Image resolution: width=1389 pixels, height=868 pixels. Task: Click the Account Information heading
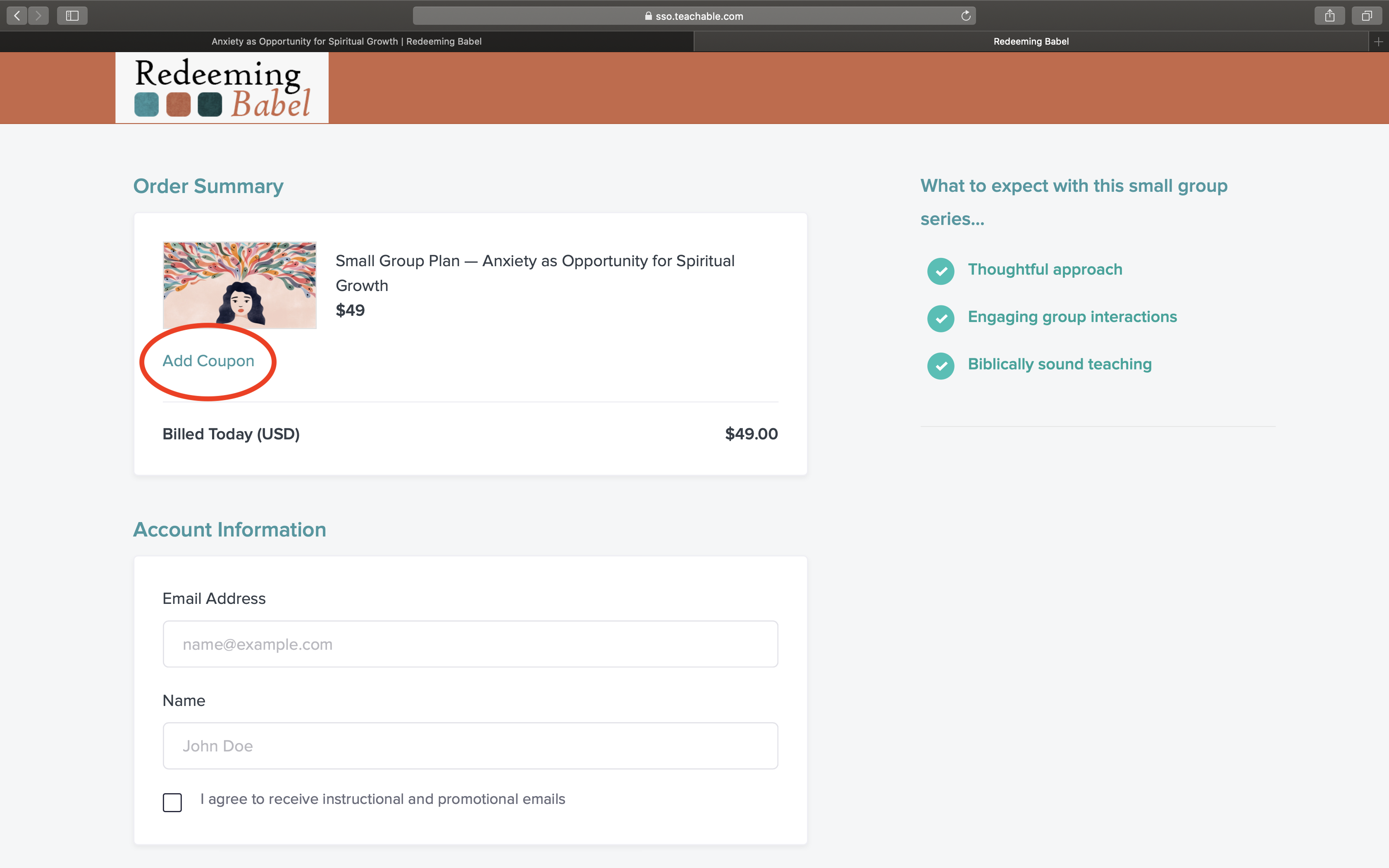click(229, 529)
